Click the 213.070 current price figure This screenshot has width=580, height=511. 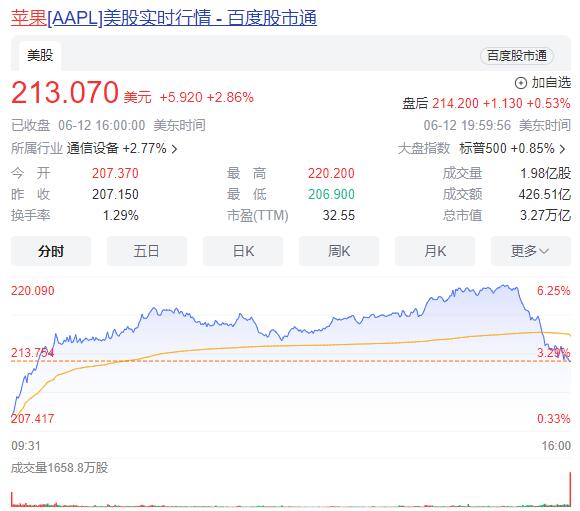point(65,92)
